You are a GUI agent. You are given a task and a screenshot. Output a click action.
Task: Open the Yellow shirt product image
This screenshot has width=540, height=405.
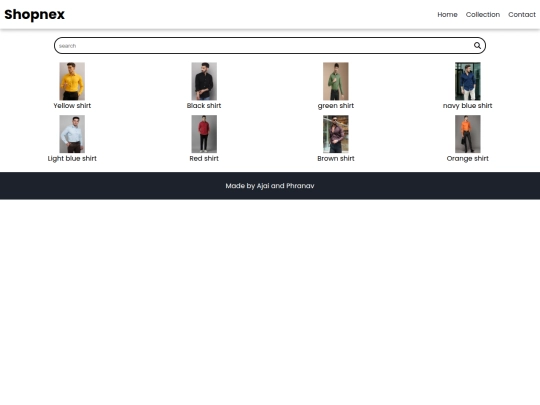(x=72, y=81)
